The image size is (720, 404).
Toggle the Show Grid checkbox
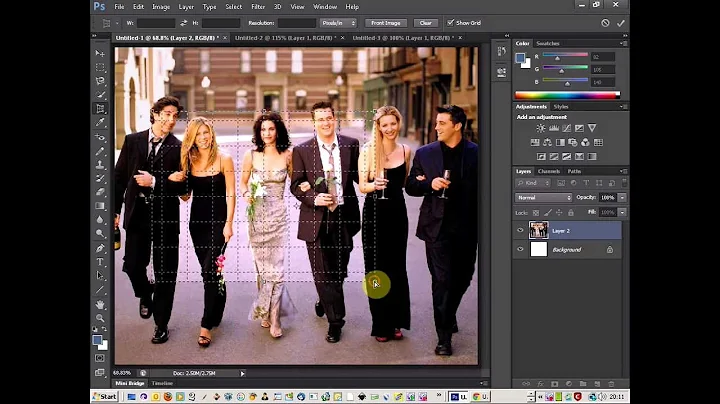click(450, 22)
